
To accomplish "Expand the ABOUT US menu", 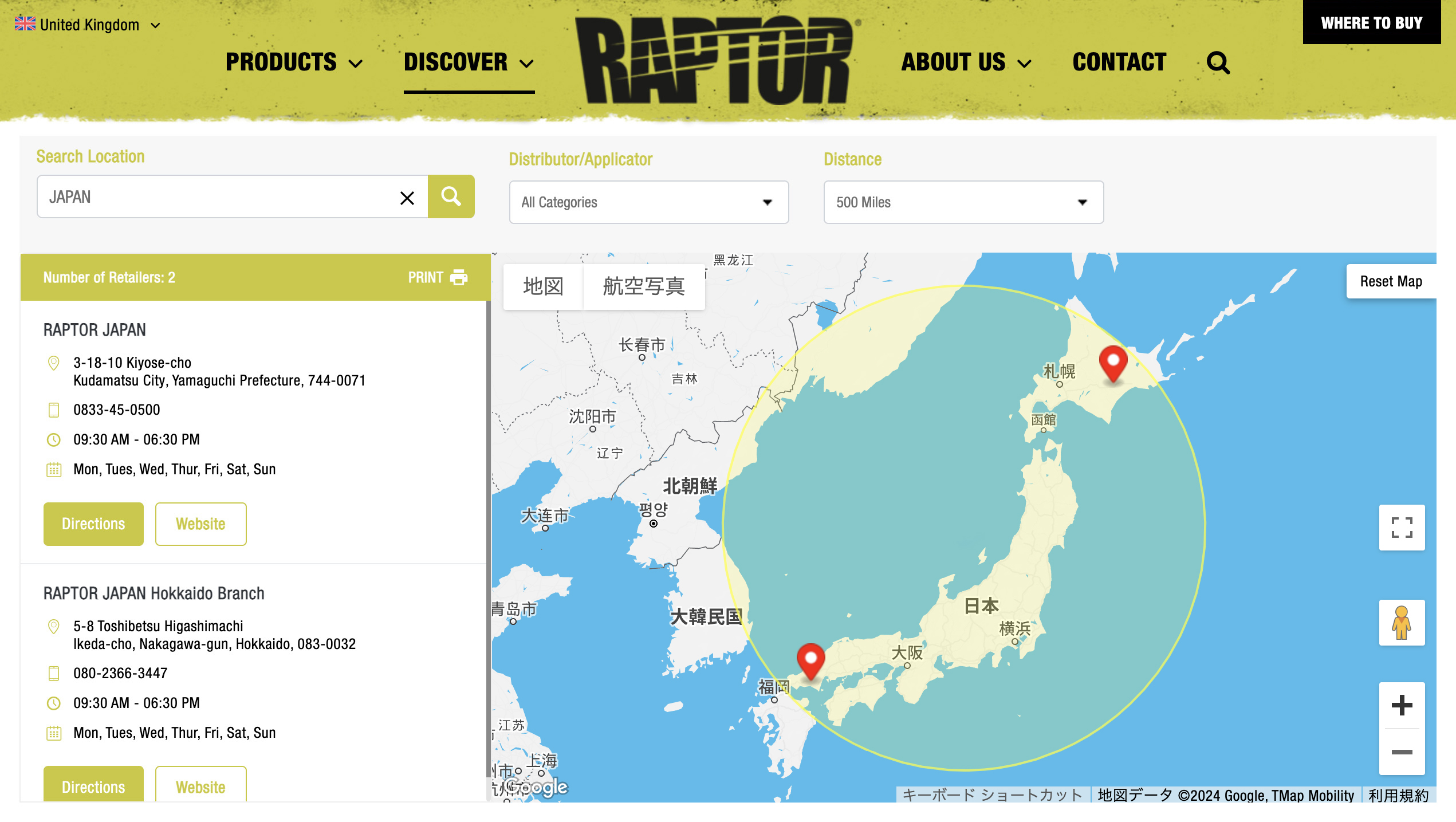I will pos(966,62).
